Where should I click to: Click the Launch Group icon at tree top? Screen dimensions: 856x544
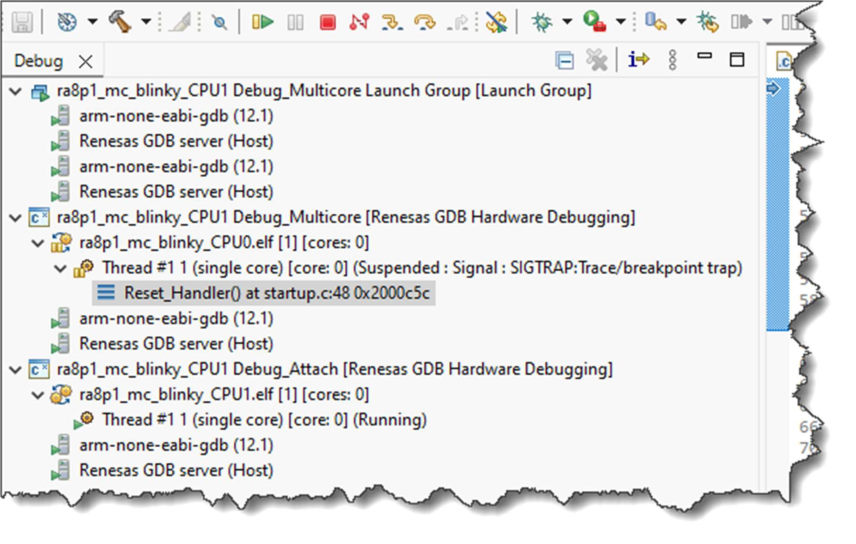click(x=40, y=92)
